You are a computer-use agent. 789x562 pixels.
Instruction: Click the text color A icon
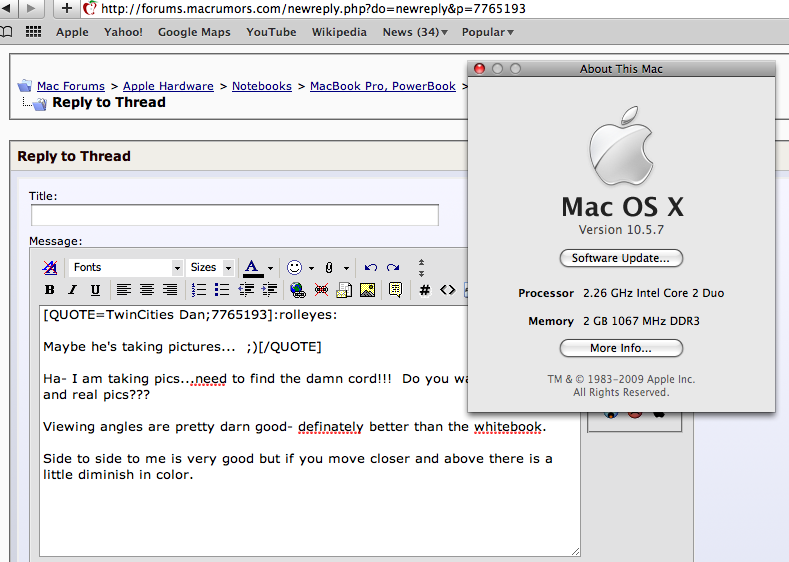(253, 268)
